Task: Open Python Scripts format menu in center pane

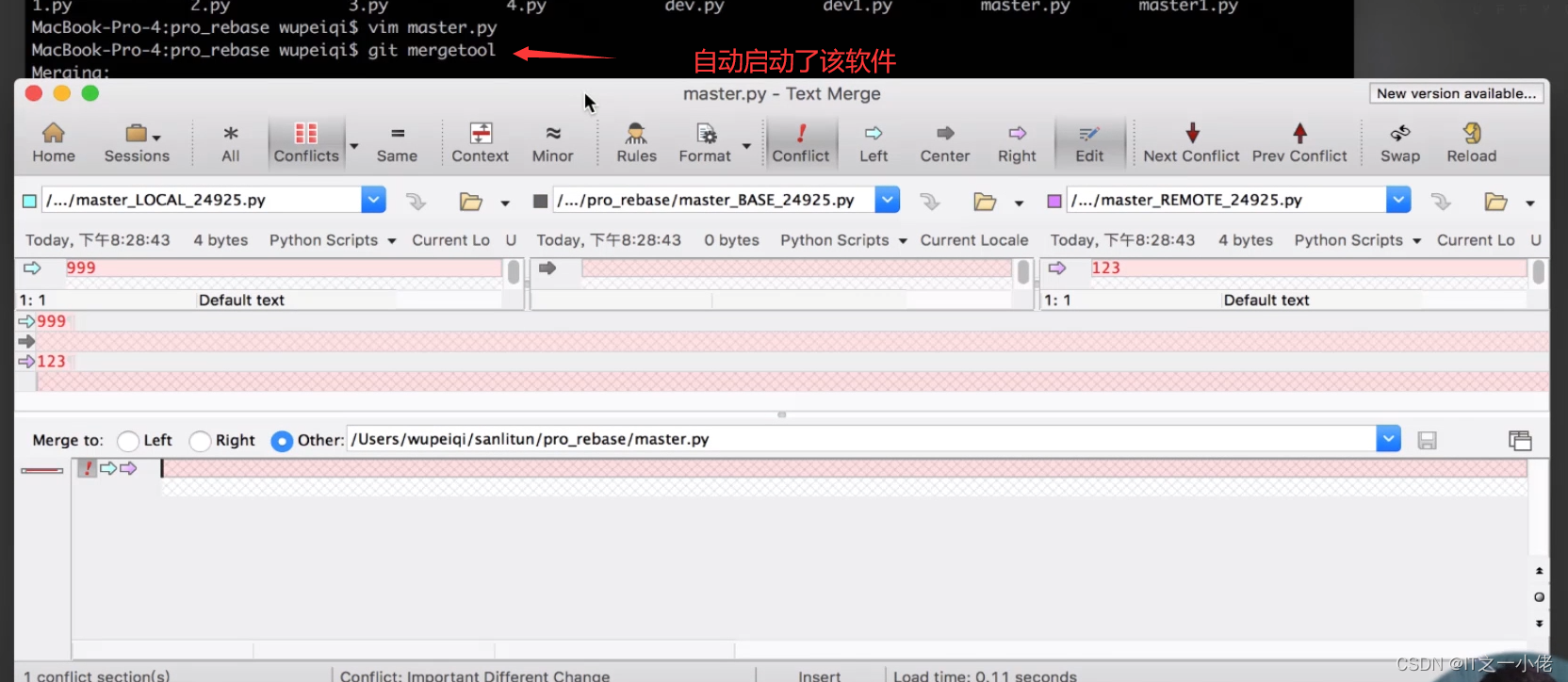Action: tap(843, 240)
